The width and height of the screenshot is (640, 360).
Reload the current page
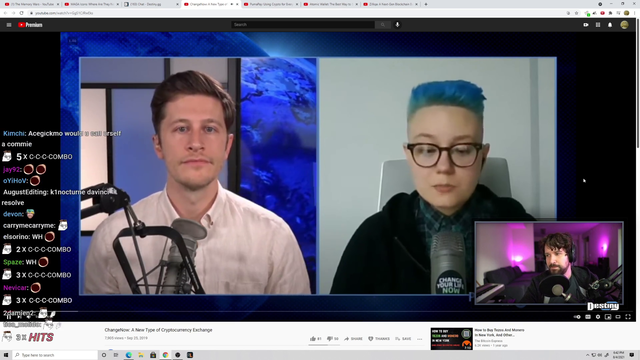21,13
